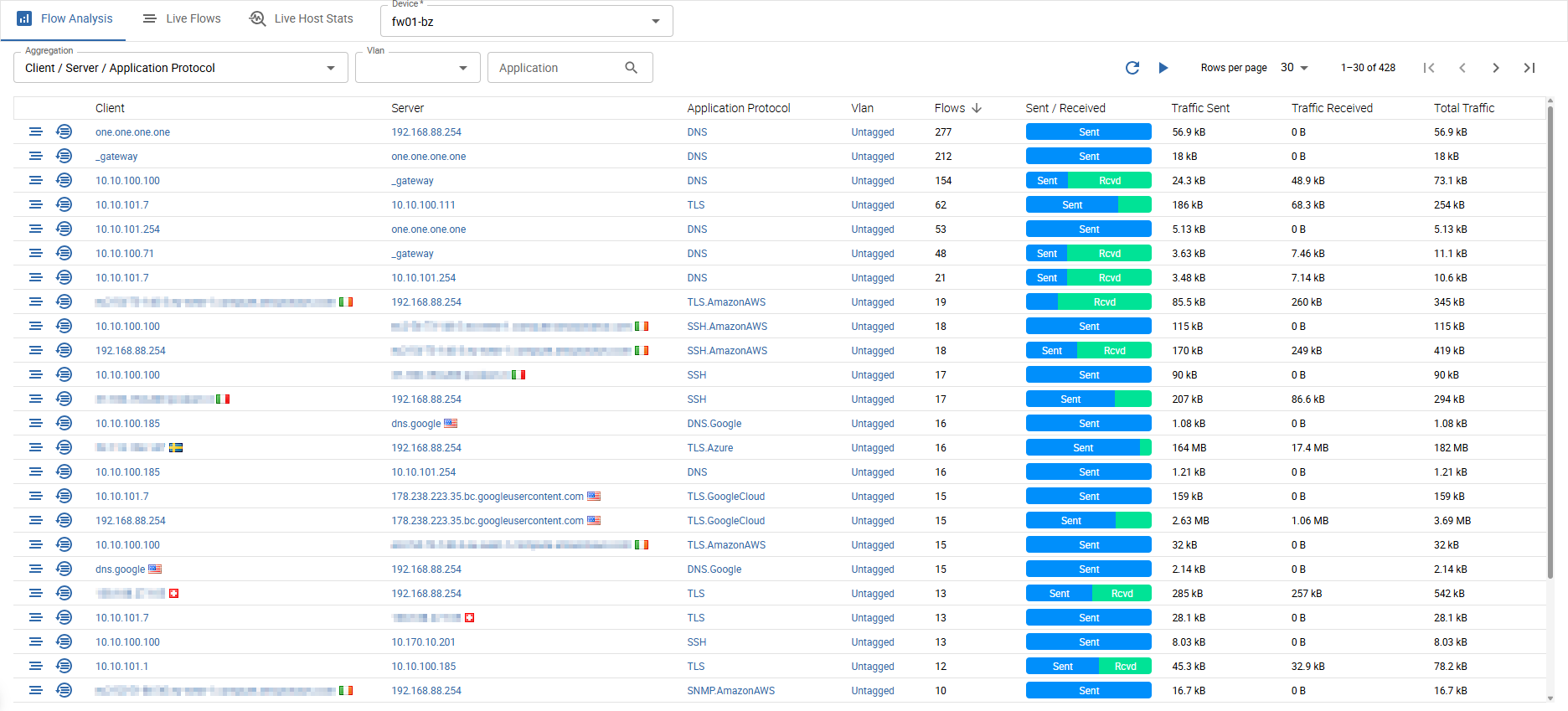Open the dns.google server link
The image size is (1568, 711).
415,424
